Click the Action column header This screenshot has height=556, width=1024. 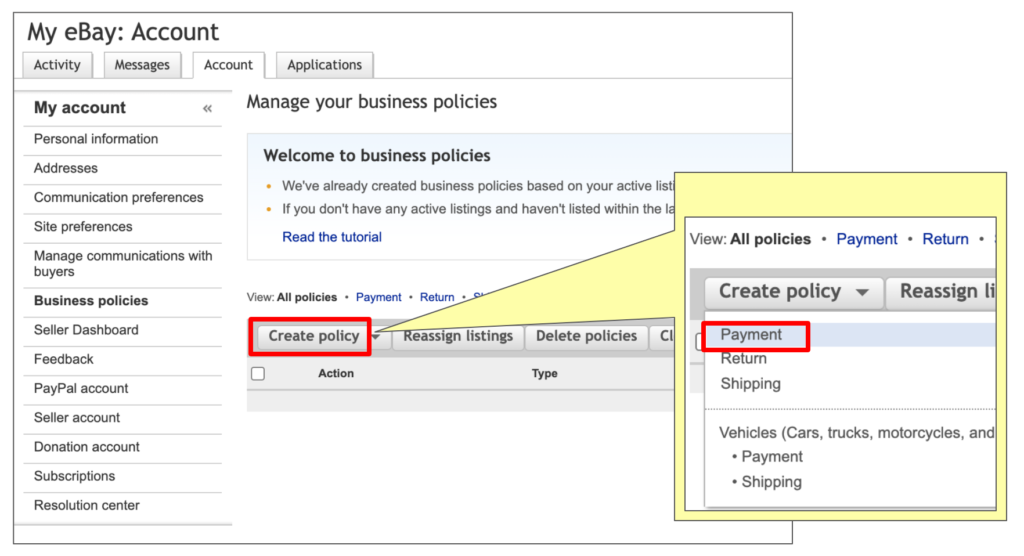(x=336, y=374)
